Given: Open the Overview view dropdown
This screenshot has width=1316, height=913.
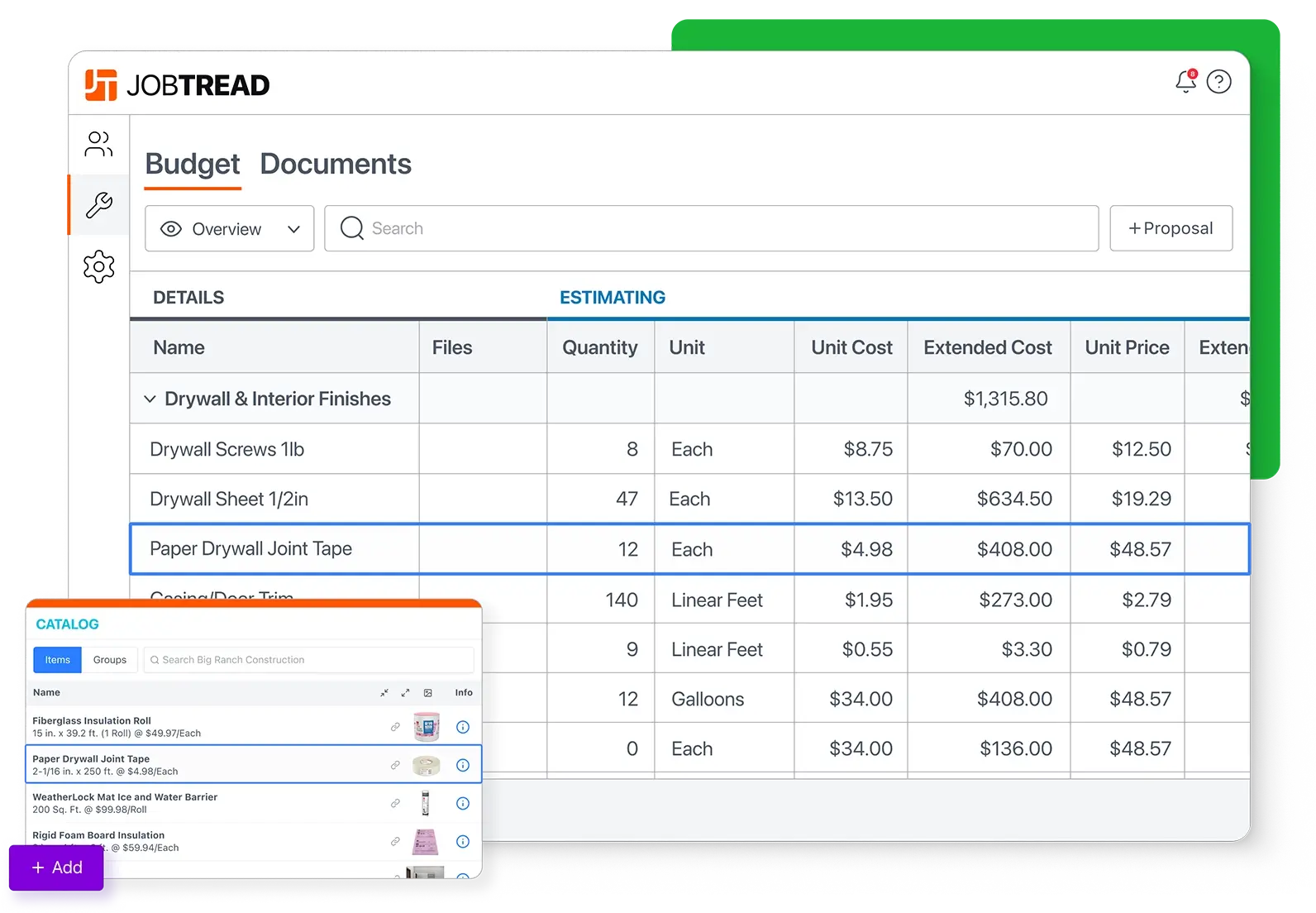Looking at the screenshot, I should coord(230,228).
